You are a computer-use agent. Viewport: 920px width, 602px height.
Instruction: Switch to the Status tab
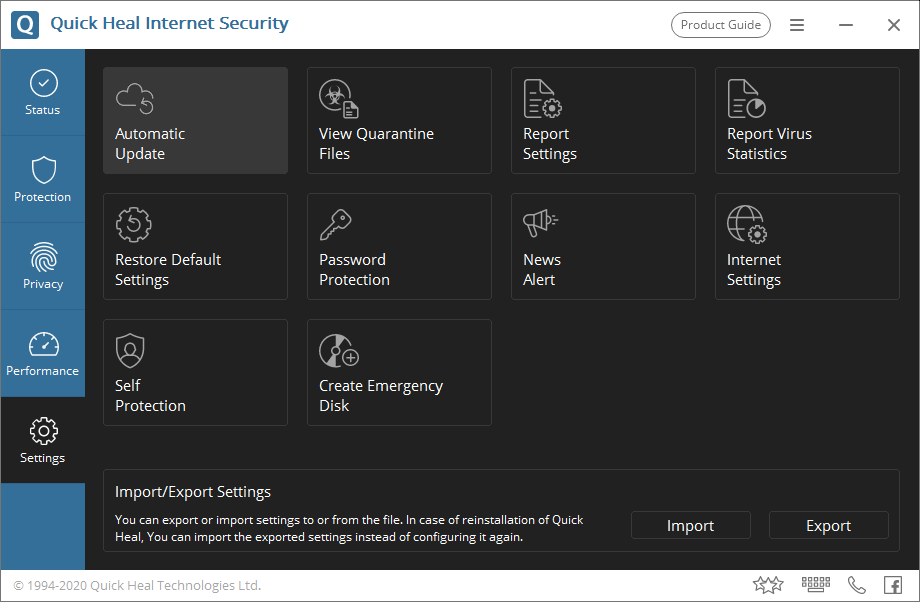43,93
